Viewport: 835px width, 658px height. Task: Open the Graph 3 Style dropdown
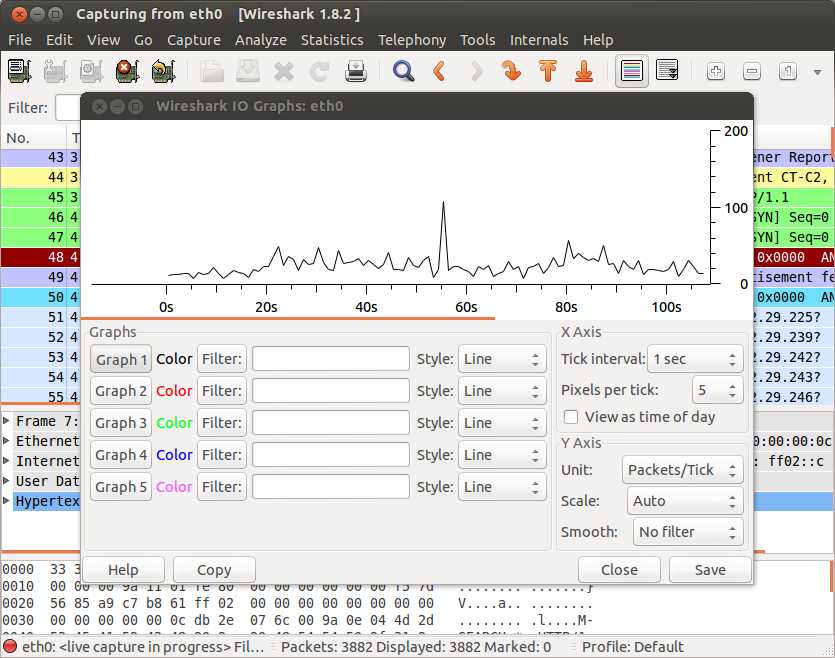[x=502, y=423]
